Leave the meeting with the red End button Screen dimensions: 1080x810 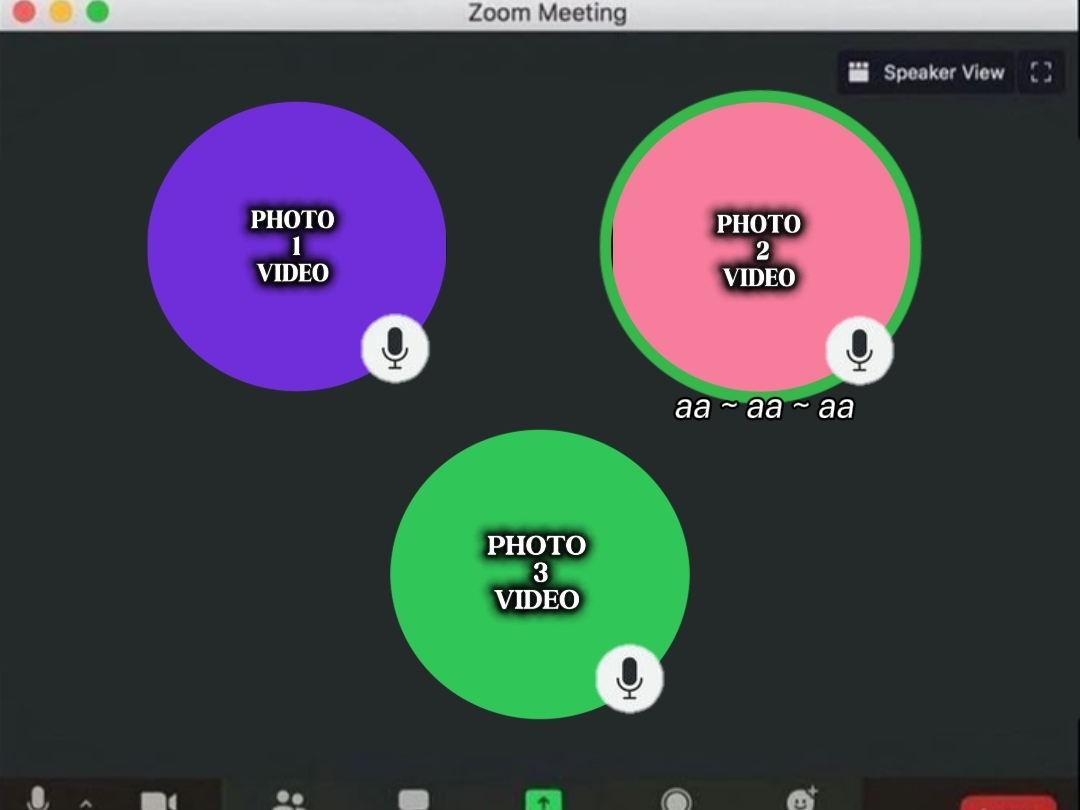[1008, 802]
